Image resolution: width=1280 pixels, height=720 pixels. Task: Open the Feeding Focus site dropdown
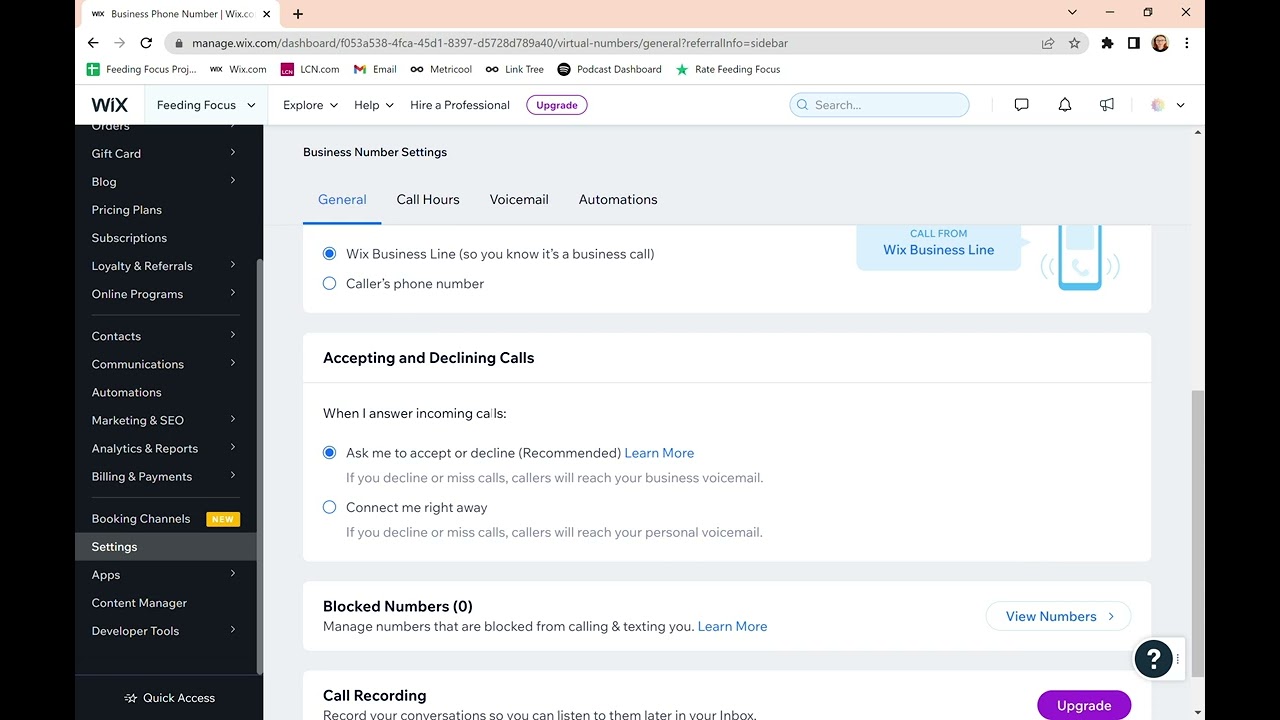[206, 105]
